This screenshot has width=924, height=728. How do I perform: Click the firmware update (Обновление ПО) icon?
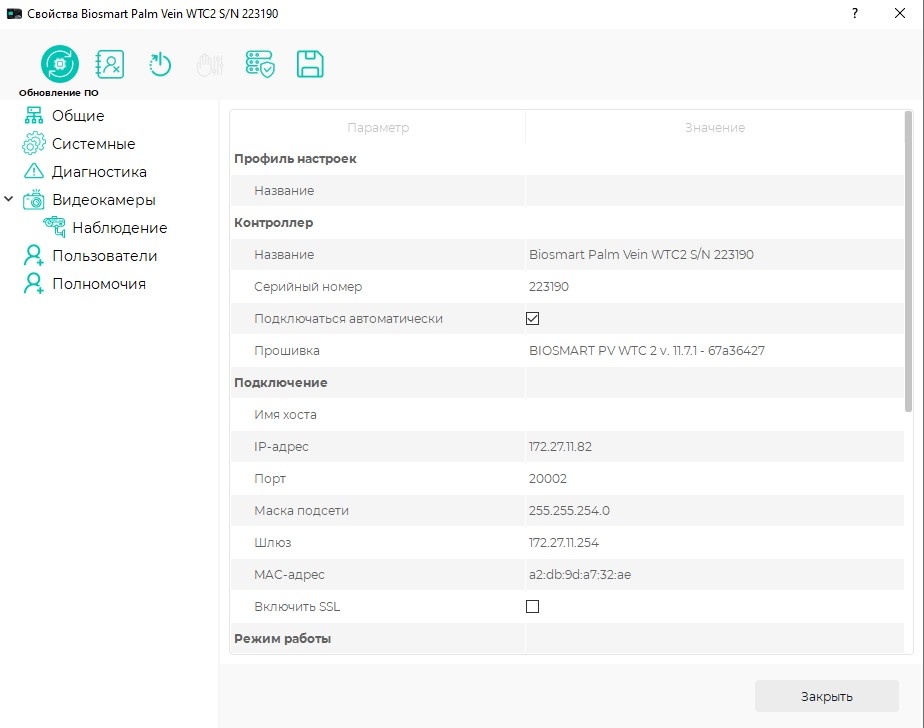[60, 64]
